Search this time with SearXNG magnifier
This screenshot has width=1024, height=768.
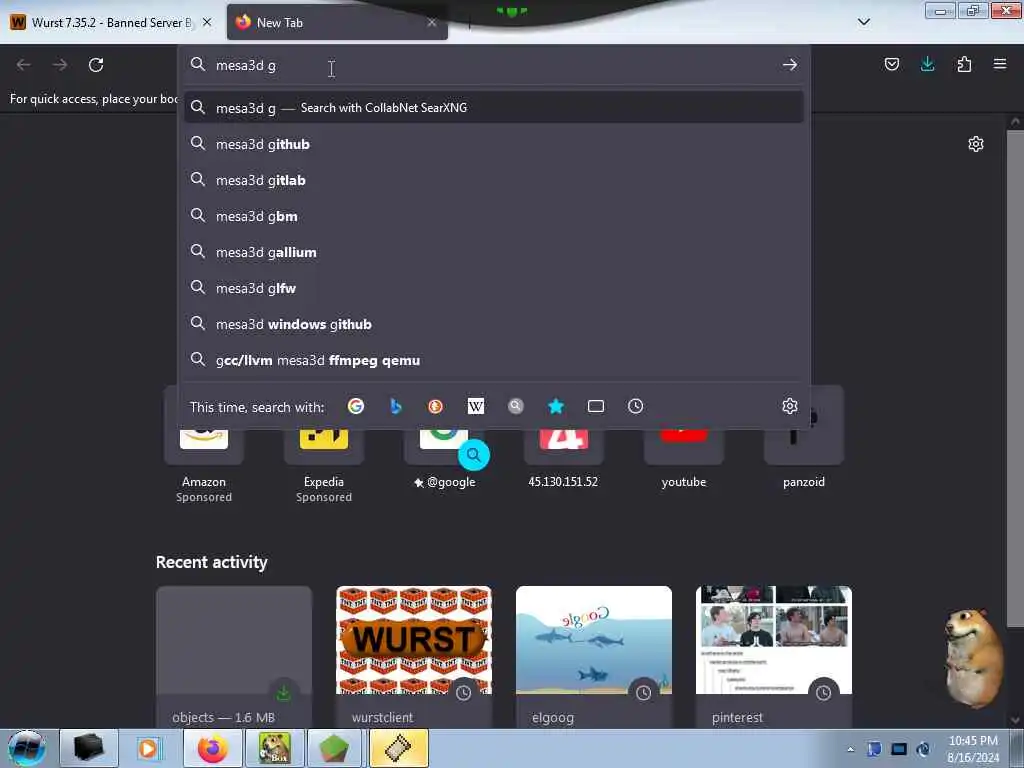coord(515,406)
